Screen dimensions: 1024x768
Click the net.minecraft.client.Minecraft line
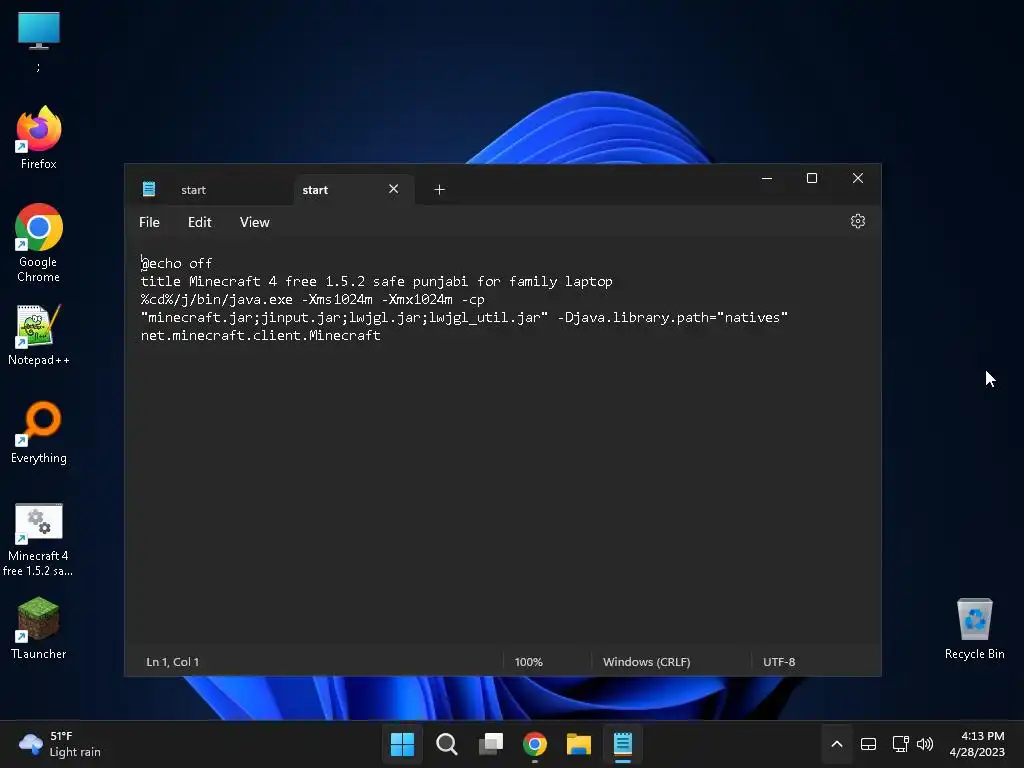coord(261,335)
